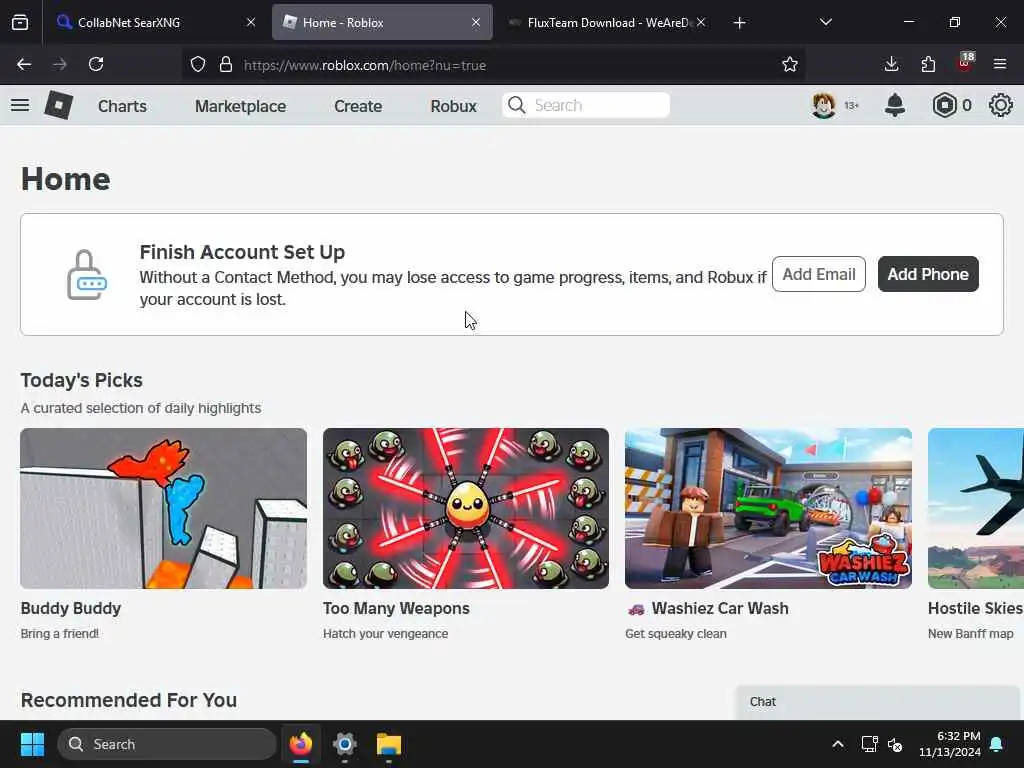Open the Washiez Car Wash thumbnail

click(768, 508)
